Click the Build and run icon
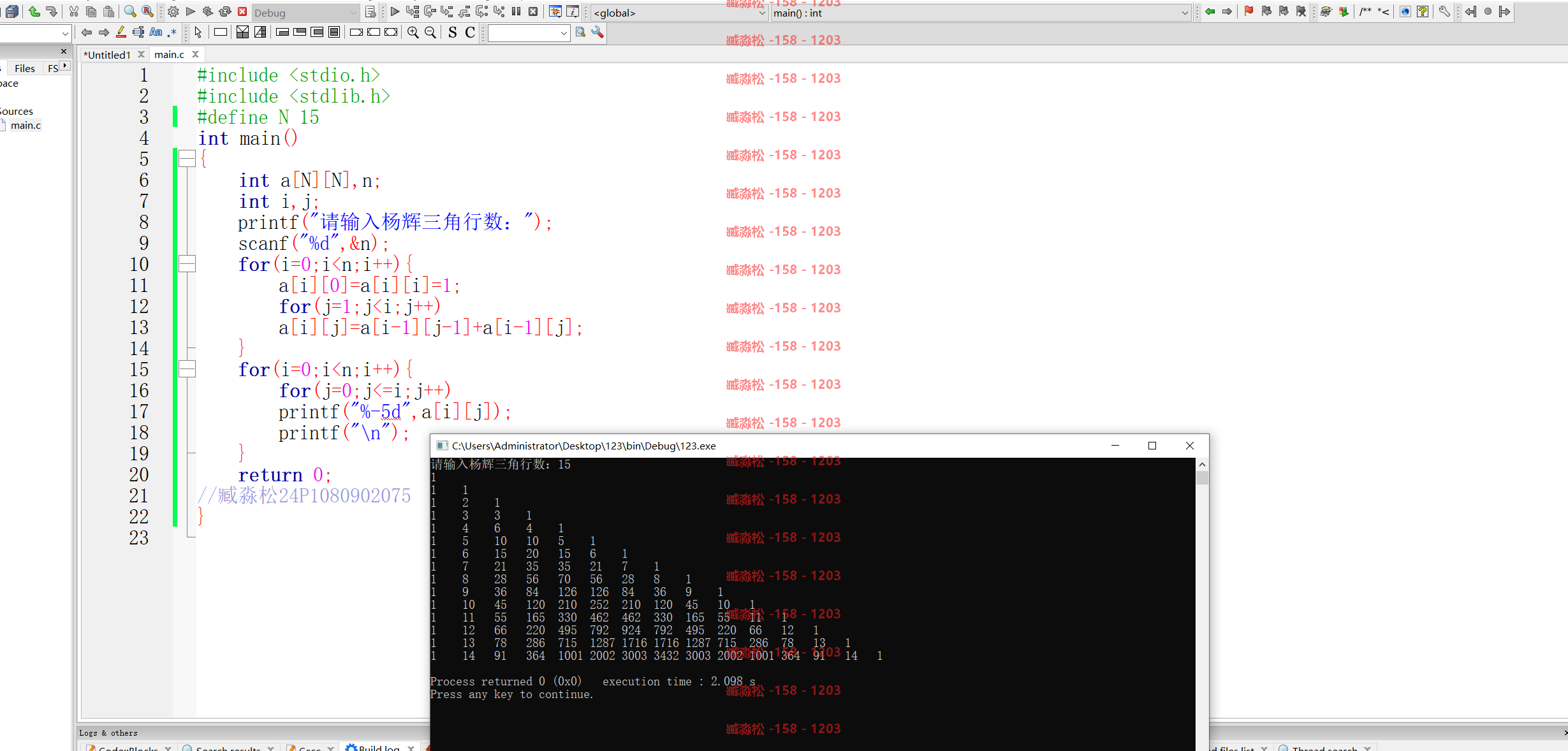1568x751 pixels. [x=208, y=11]
